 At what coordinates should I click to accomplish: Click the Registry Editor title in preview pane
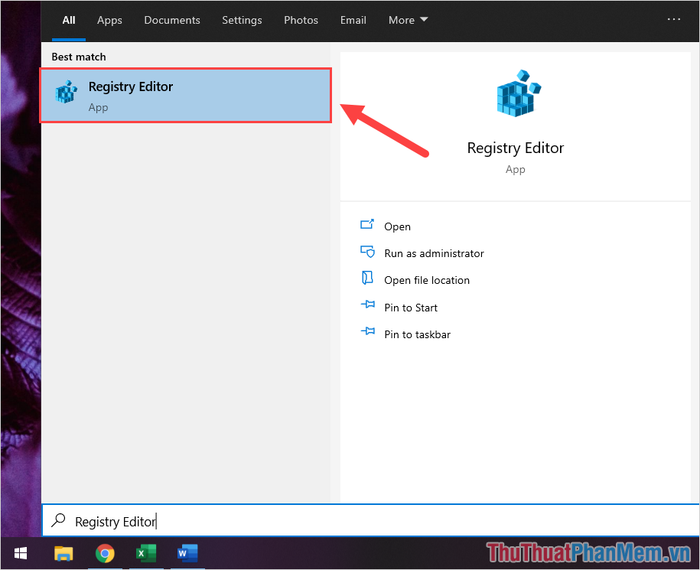pos(515,148)
